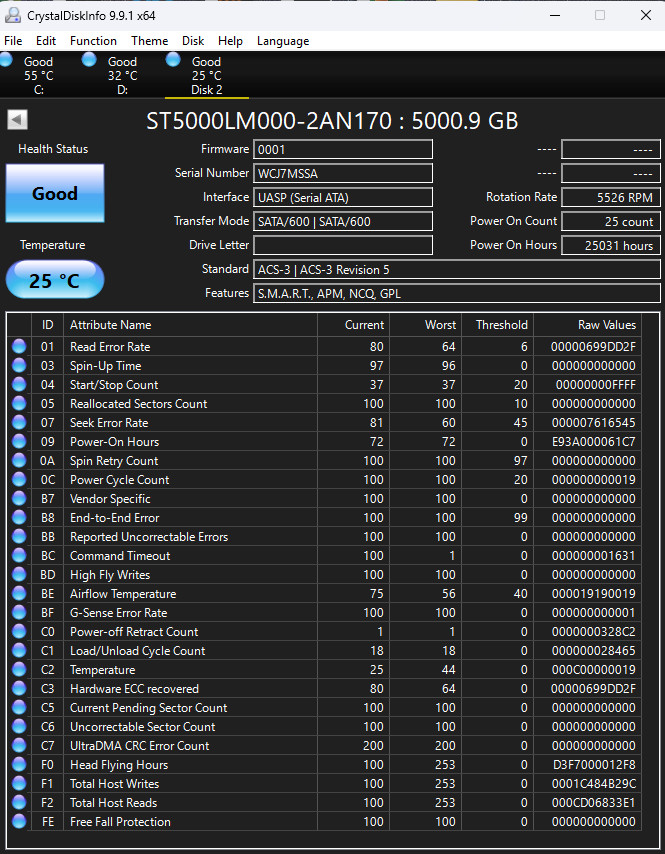Click the Current column header
This screenshot has width=665, height=854.
coord(353,325)
